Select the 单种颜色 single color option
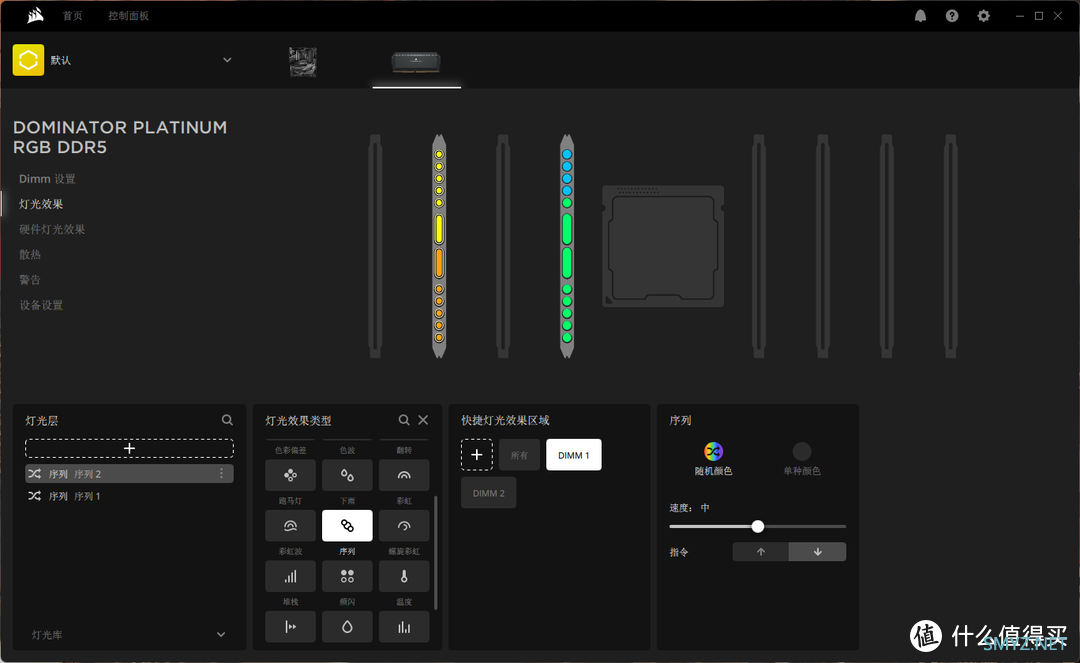This screenshot has width=1080, height=663. (802, 459)
